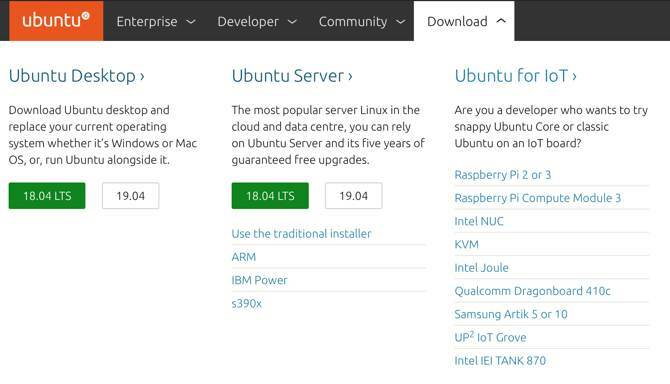The image size is (670, 384).
Task: Open the Ubuntu Server heading link
Action: click(x=292, y=76)
